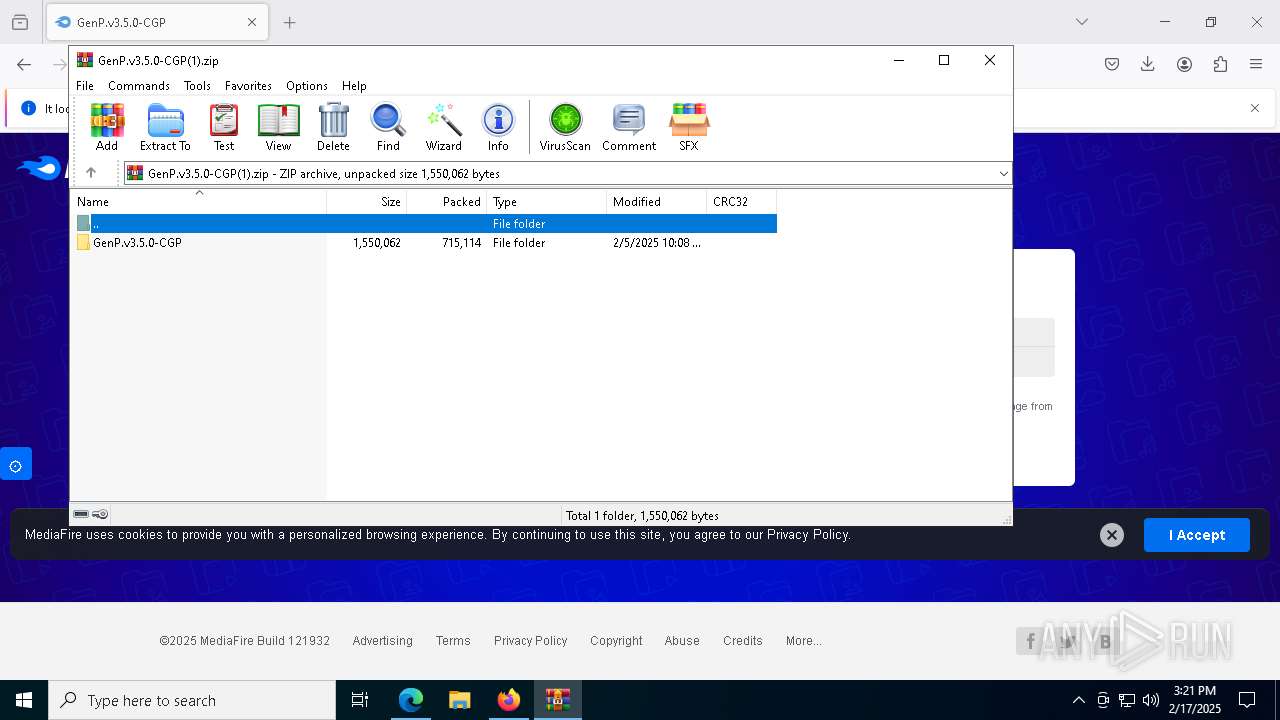Sort by Packed column header
The image size is (1280, 720).
click(x=447, y=202)
